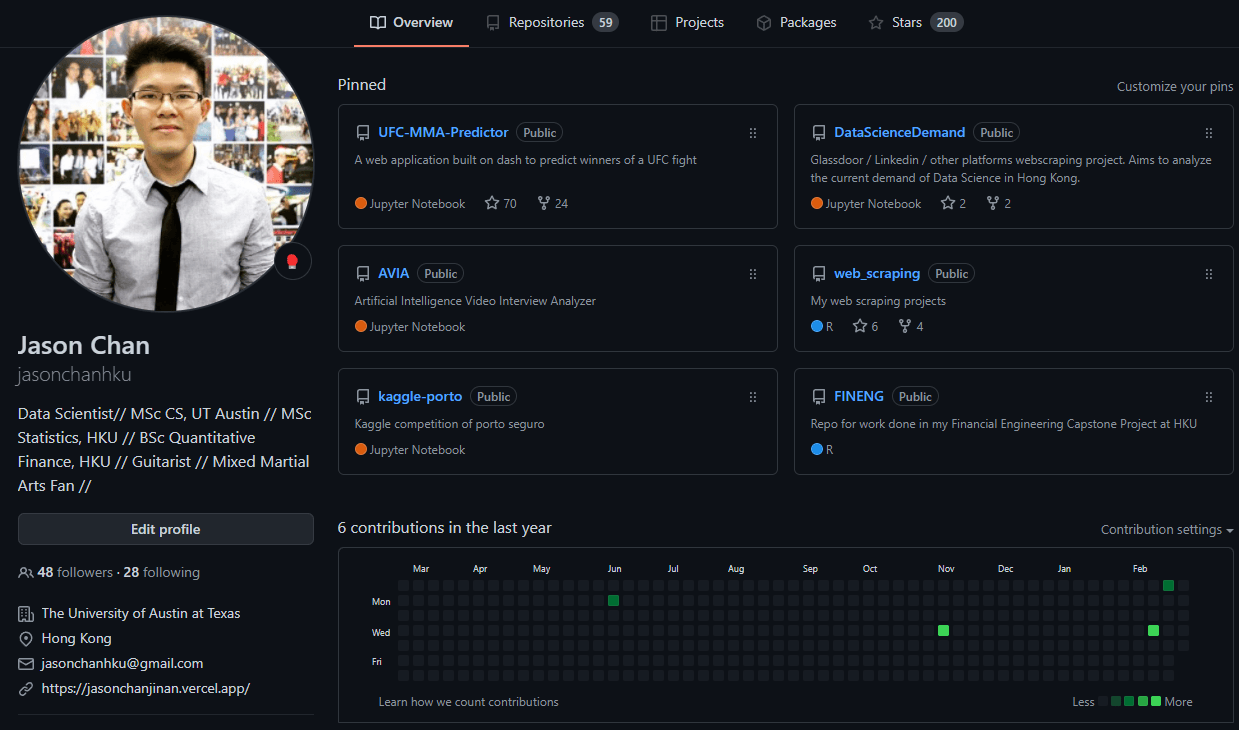The image size is (1239, 730).
Task: Click the orange Jupyter Notebook dot on AVIA
Action: pyautogui.click(x=361, y=326)
